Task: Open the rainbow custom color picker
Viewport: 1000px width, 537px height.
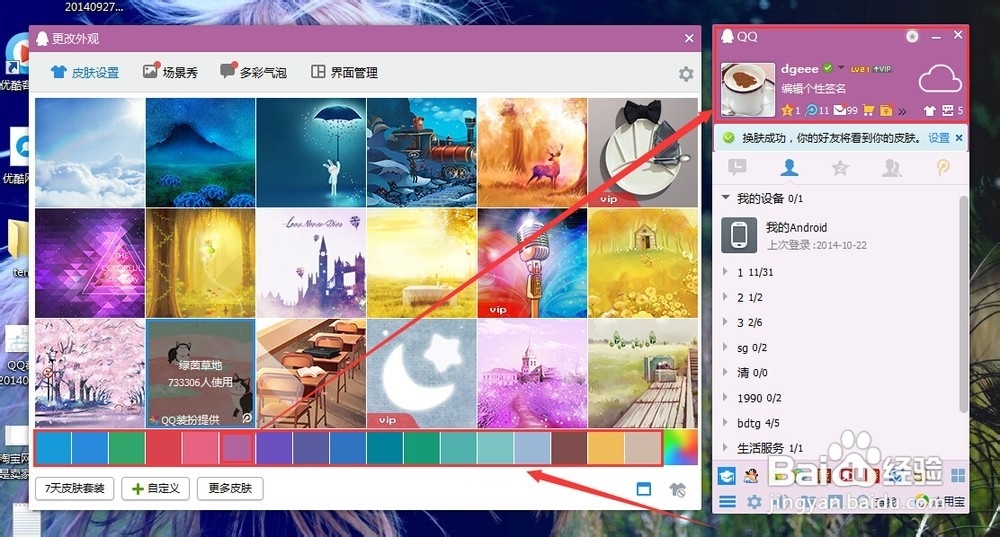Action: tap(680, 447)
